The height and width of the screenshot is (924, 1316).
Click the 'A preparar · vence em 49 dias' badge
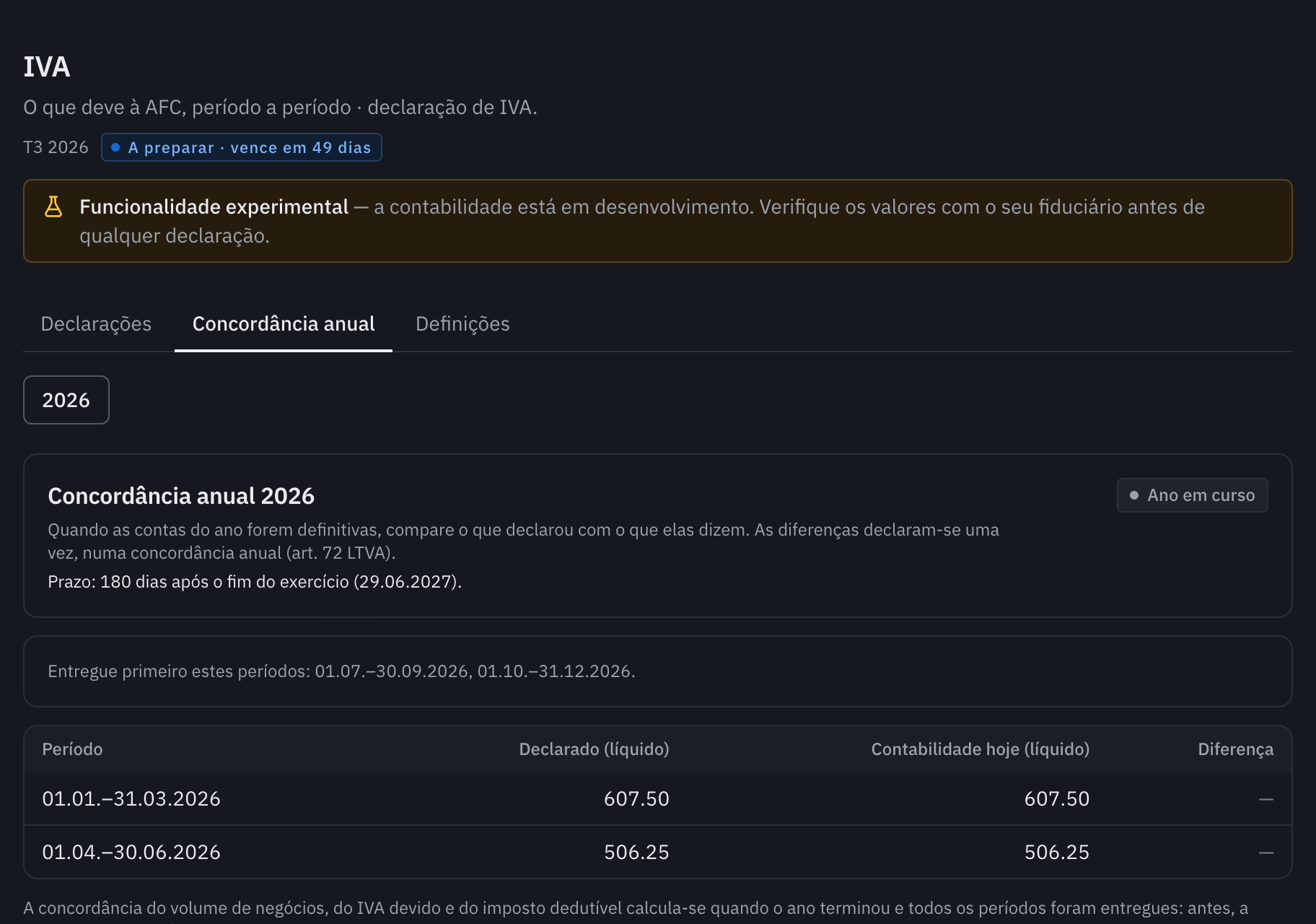[242, 147]
